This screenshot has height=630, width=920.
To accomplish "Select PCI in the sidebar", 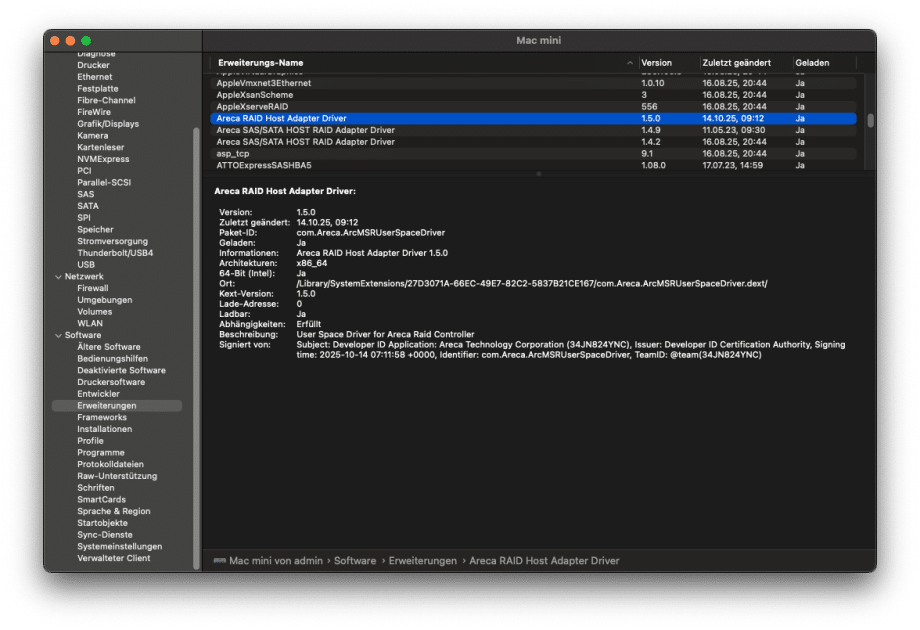I will click(x=84, y=171).
